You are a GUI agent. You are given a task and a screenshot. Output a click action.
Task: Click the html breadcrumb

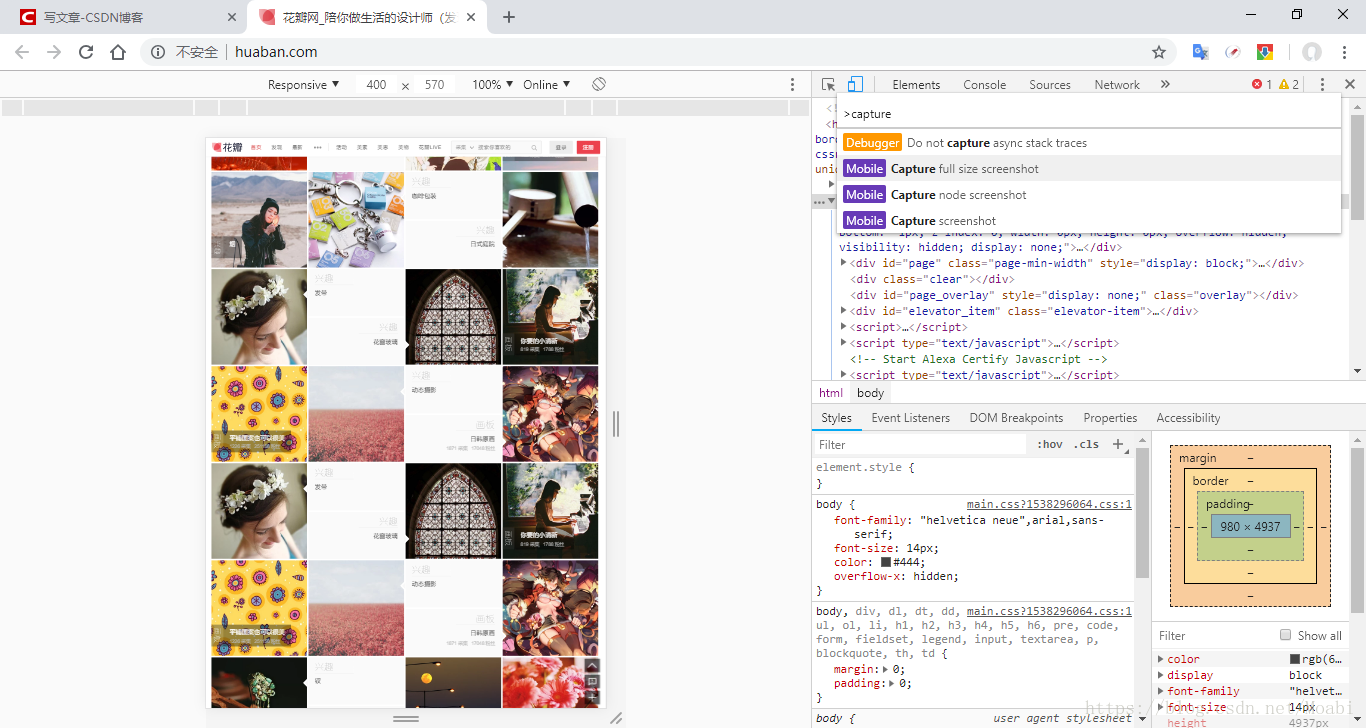coord(831,393)
